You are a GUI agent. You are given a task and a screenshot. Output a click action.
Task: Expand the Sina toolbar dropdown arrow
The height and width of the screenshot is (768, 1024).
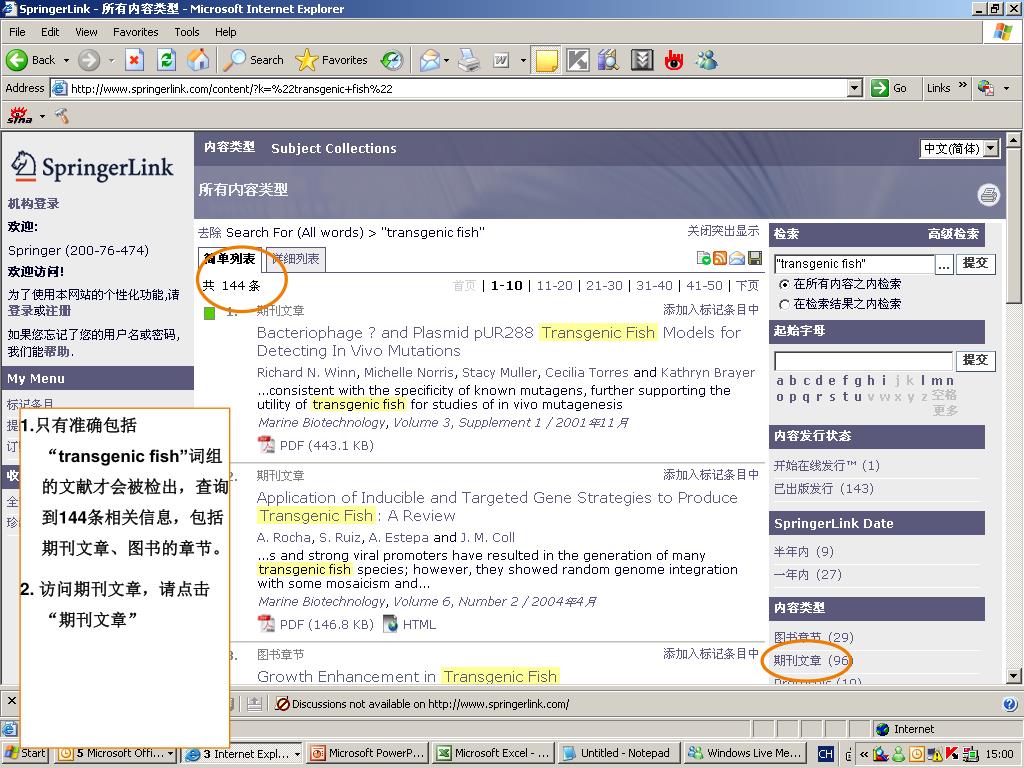(x=42, y=116)
